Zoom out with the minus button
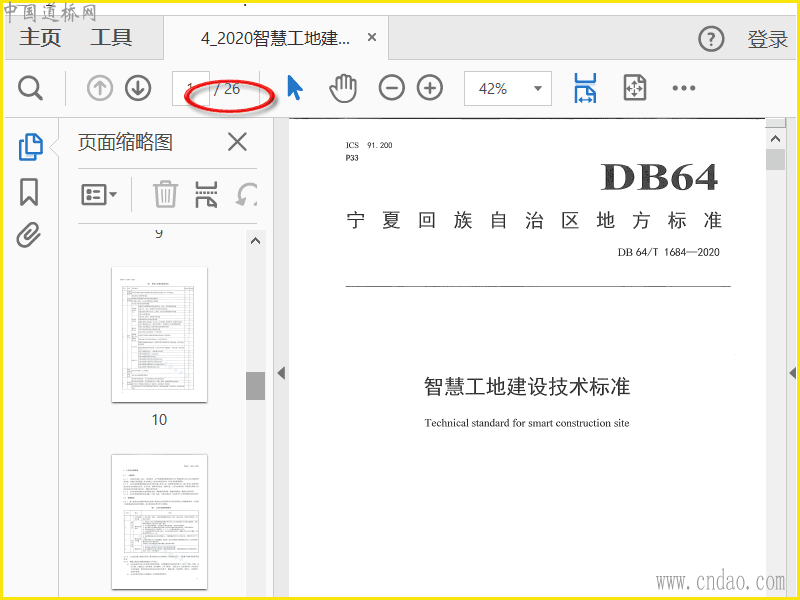This screenshot has height=600, width=800. (391, 88)
